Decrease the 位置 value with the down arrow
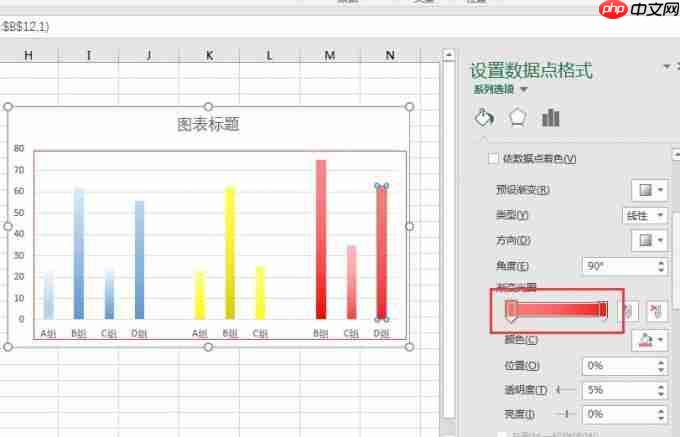This screenshot has width=680, height=437. (x=661, y=371)
